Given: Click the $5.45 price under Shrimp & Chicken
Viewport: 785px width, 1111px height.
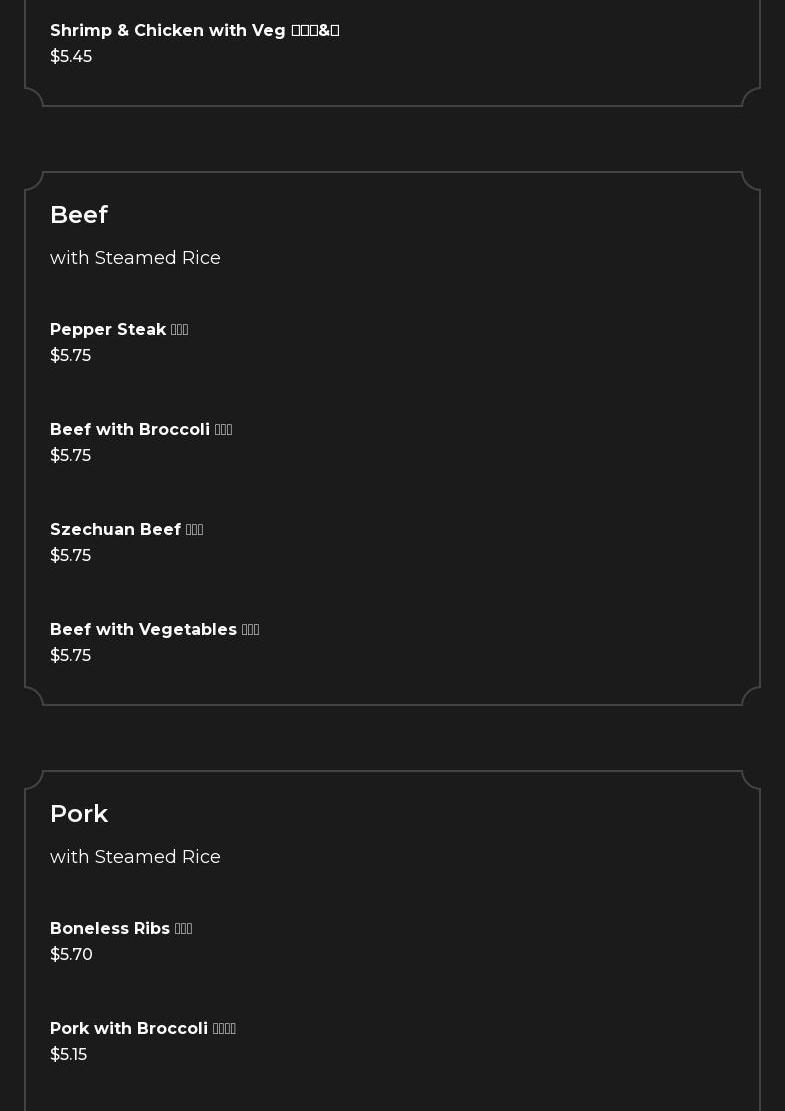Looking at the screenshot, I should tap(71, 57).
